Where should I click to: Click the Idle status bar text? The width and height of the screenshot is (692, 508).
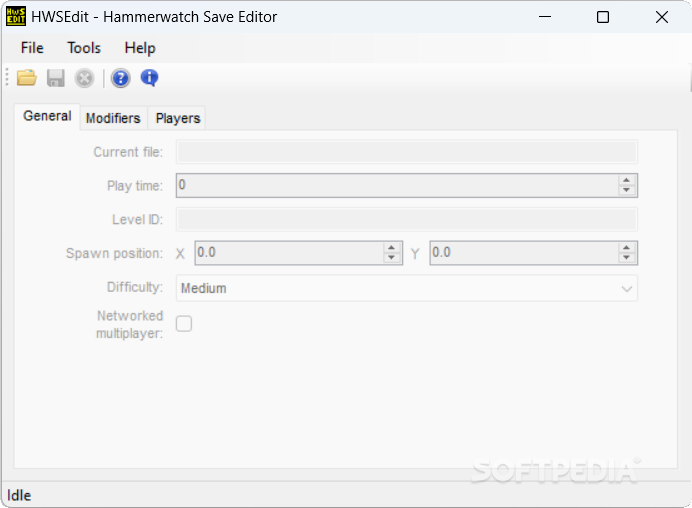[x=19, y=495]
